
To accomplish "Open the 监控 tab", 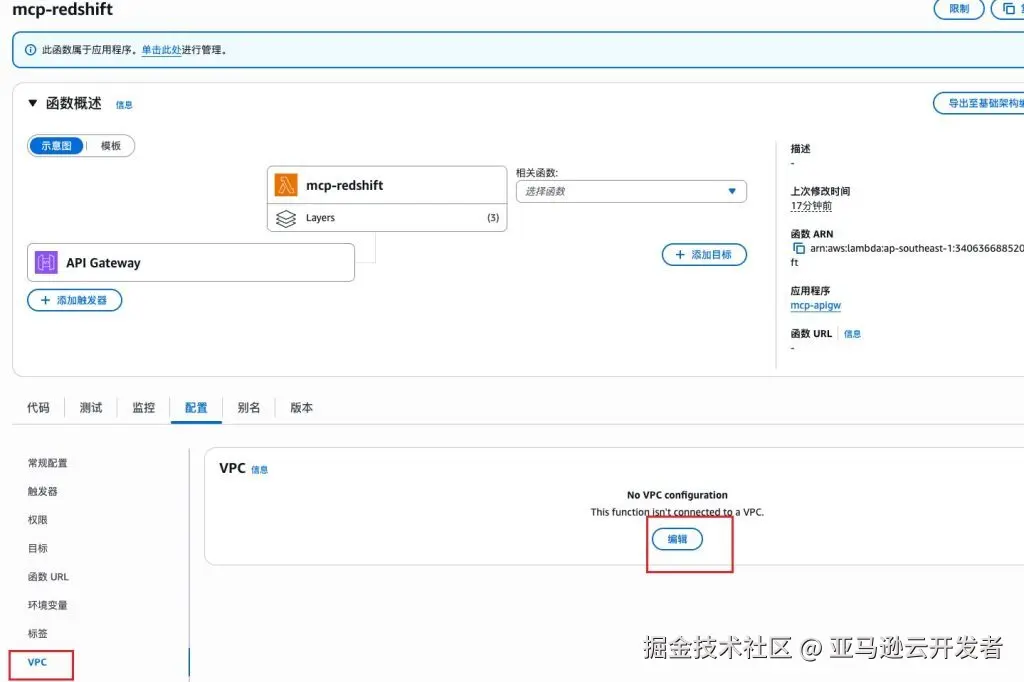I will tap(144, 408).
